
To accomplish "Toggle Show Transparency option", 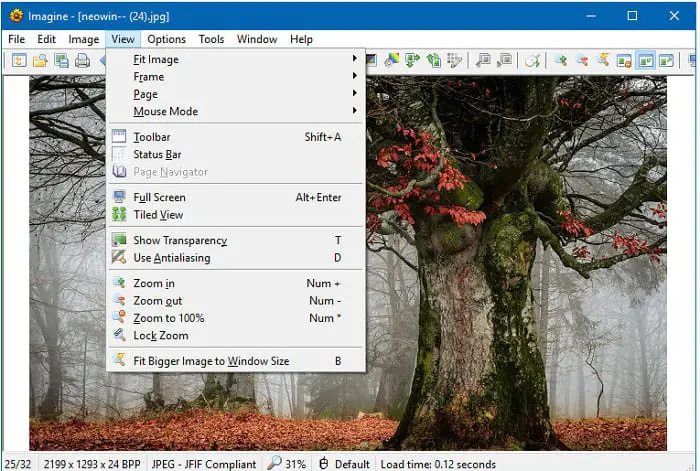I will tap(236, 240).
